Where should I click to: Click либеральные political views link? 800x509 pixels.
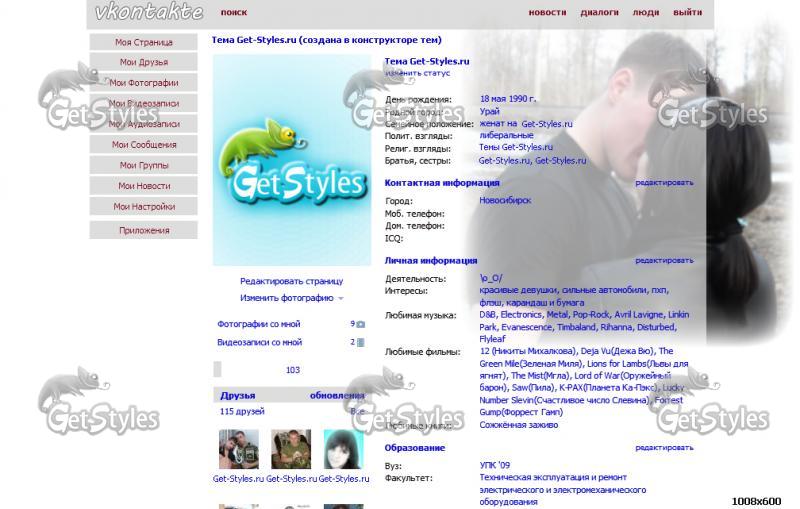point(506,135)
